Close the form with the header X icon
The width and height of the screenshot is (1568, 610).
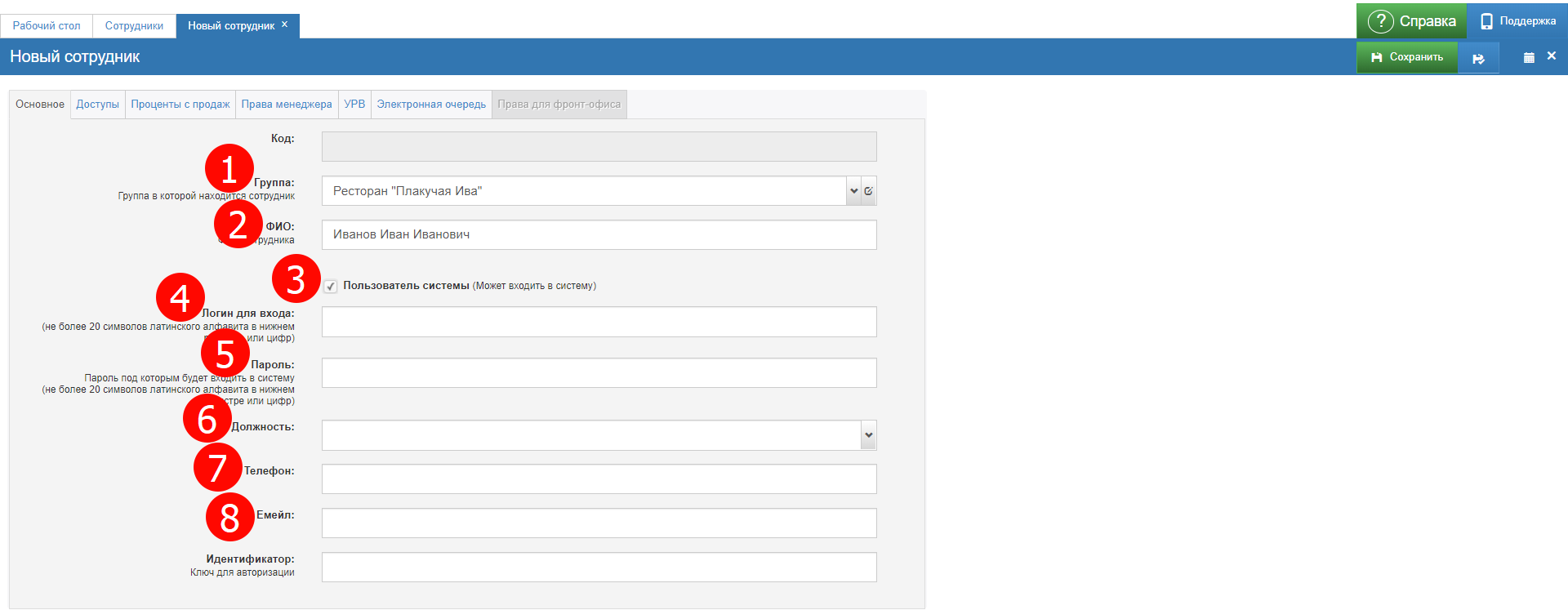(1552, 56)
